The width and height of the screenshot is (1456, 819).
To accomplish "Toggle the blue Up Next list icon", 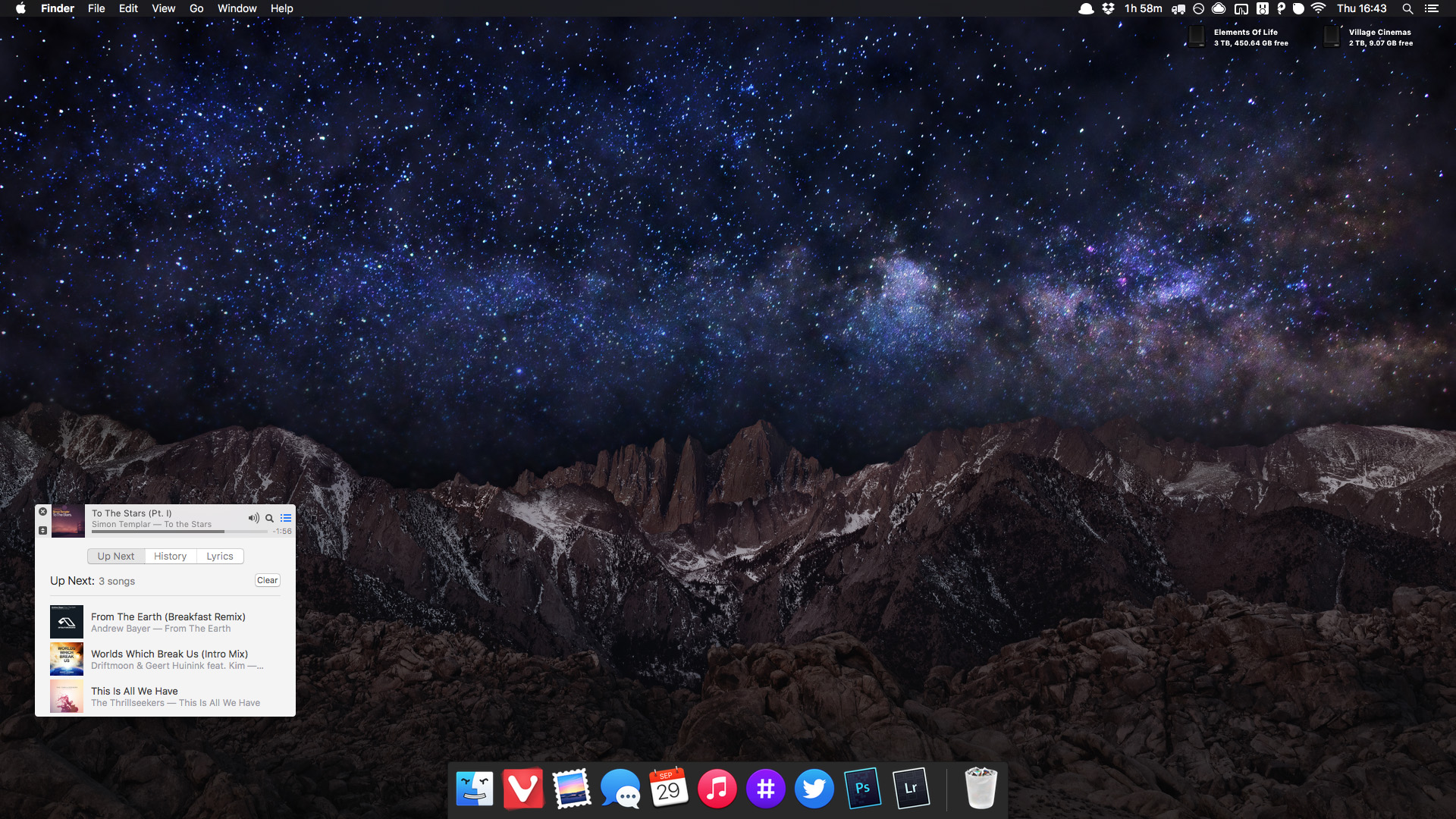I will (286, 518).
